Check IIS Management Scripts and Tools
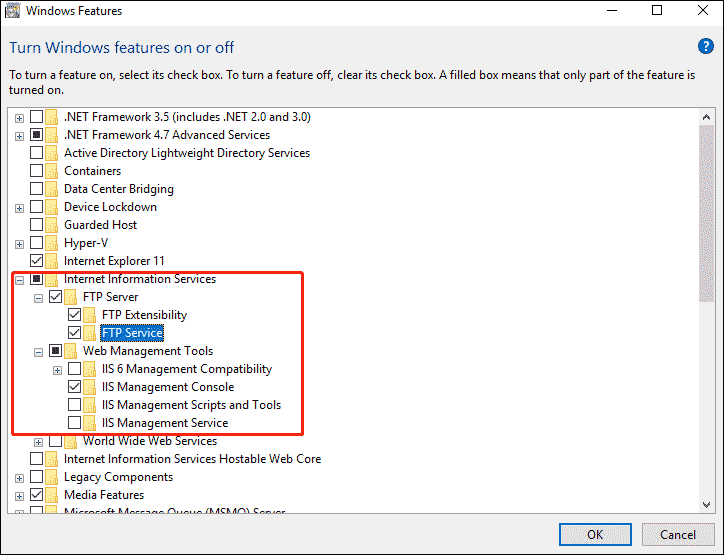The width and height of the screenshot is (724, 555). (74, 404)
